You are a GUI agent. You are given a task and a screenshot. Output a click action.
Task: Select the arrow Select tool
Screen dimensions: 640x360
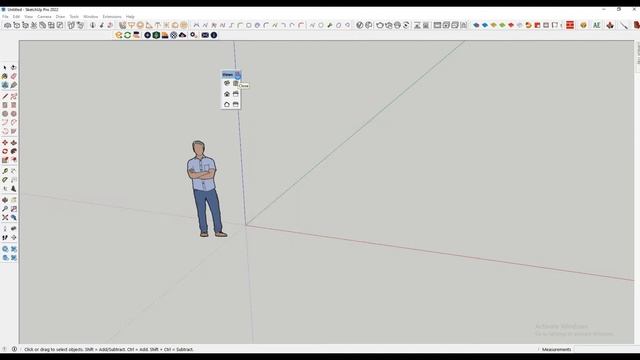pos(5,67)
